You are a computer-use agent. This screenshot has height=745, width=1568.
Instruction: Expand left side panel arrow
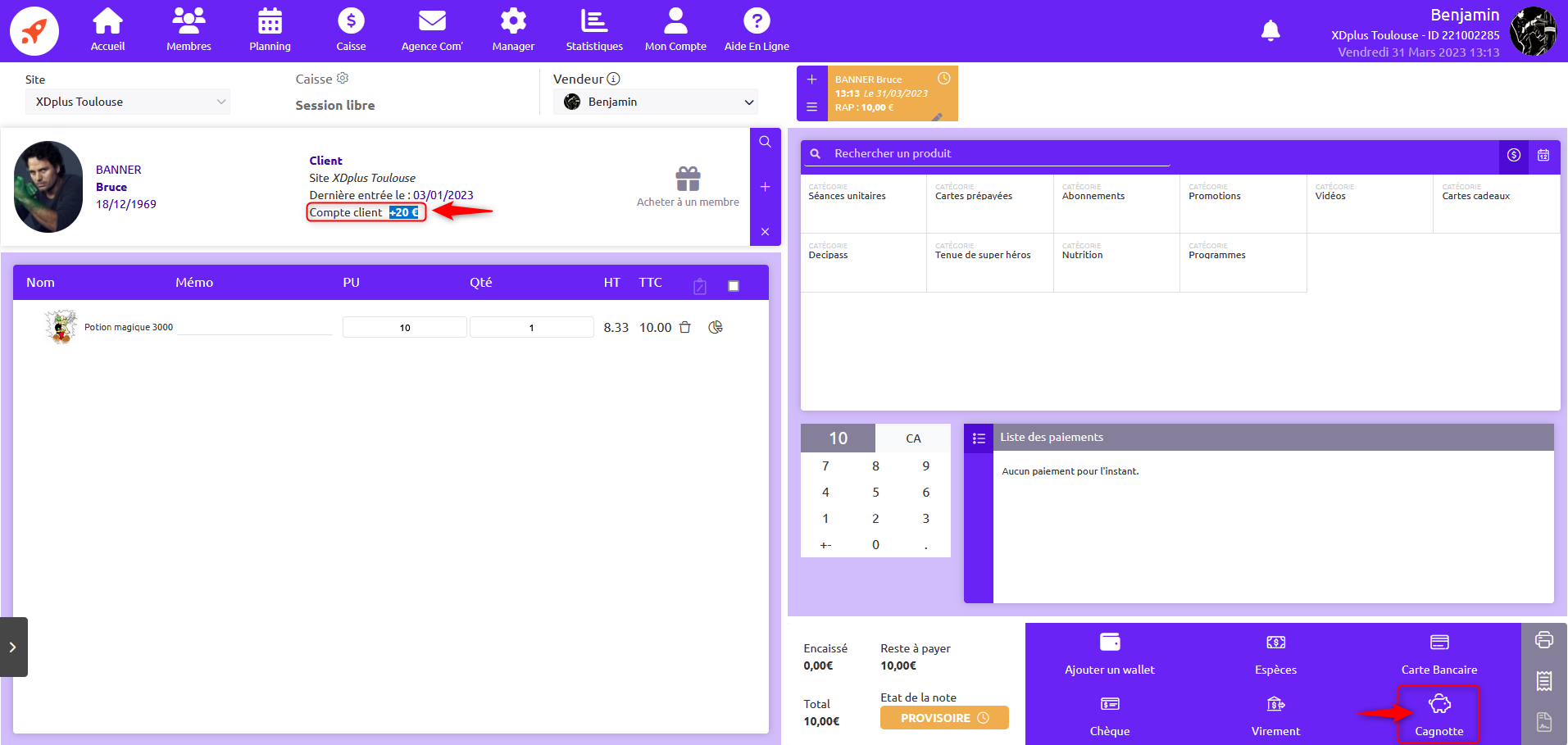point(13,647)
